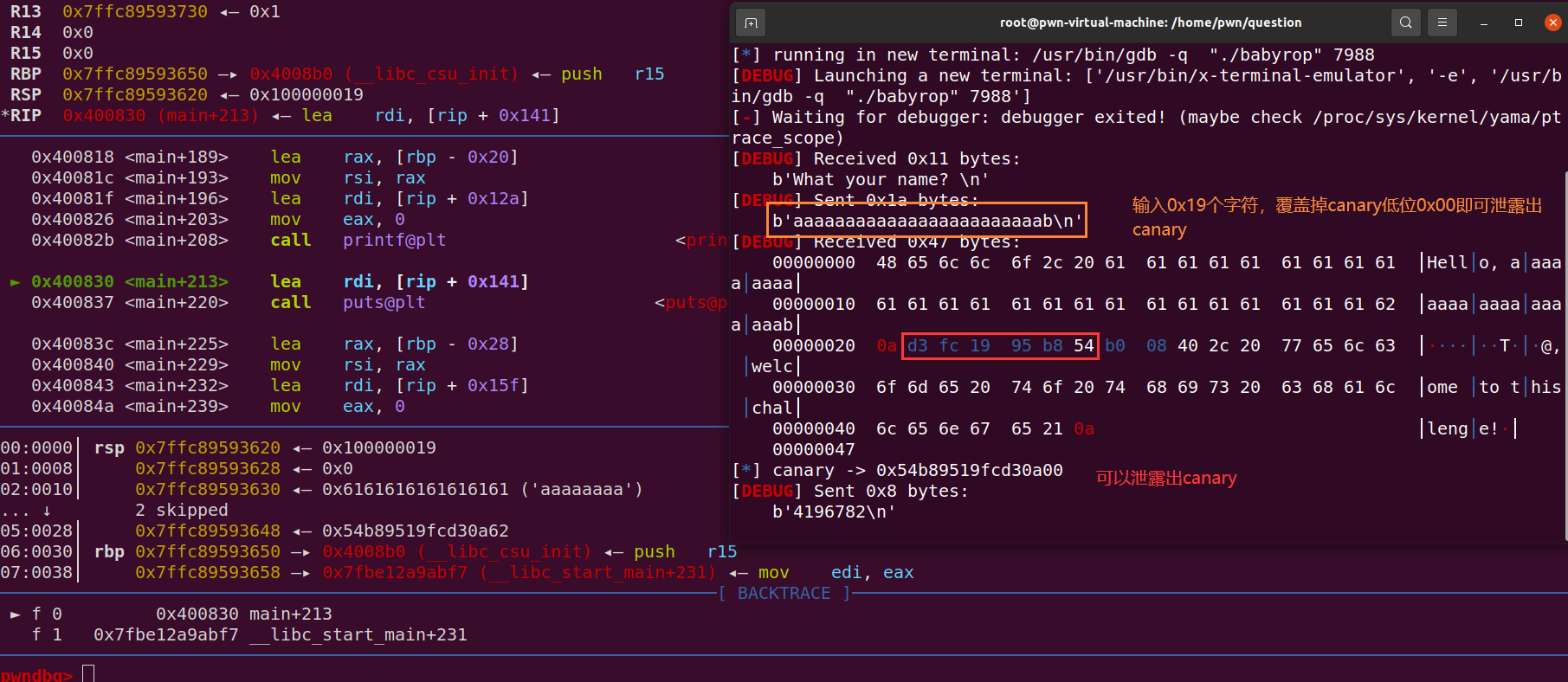
Task: Click disassembly line 0x40083c main+225
Action: [x=275, y=344]
